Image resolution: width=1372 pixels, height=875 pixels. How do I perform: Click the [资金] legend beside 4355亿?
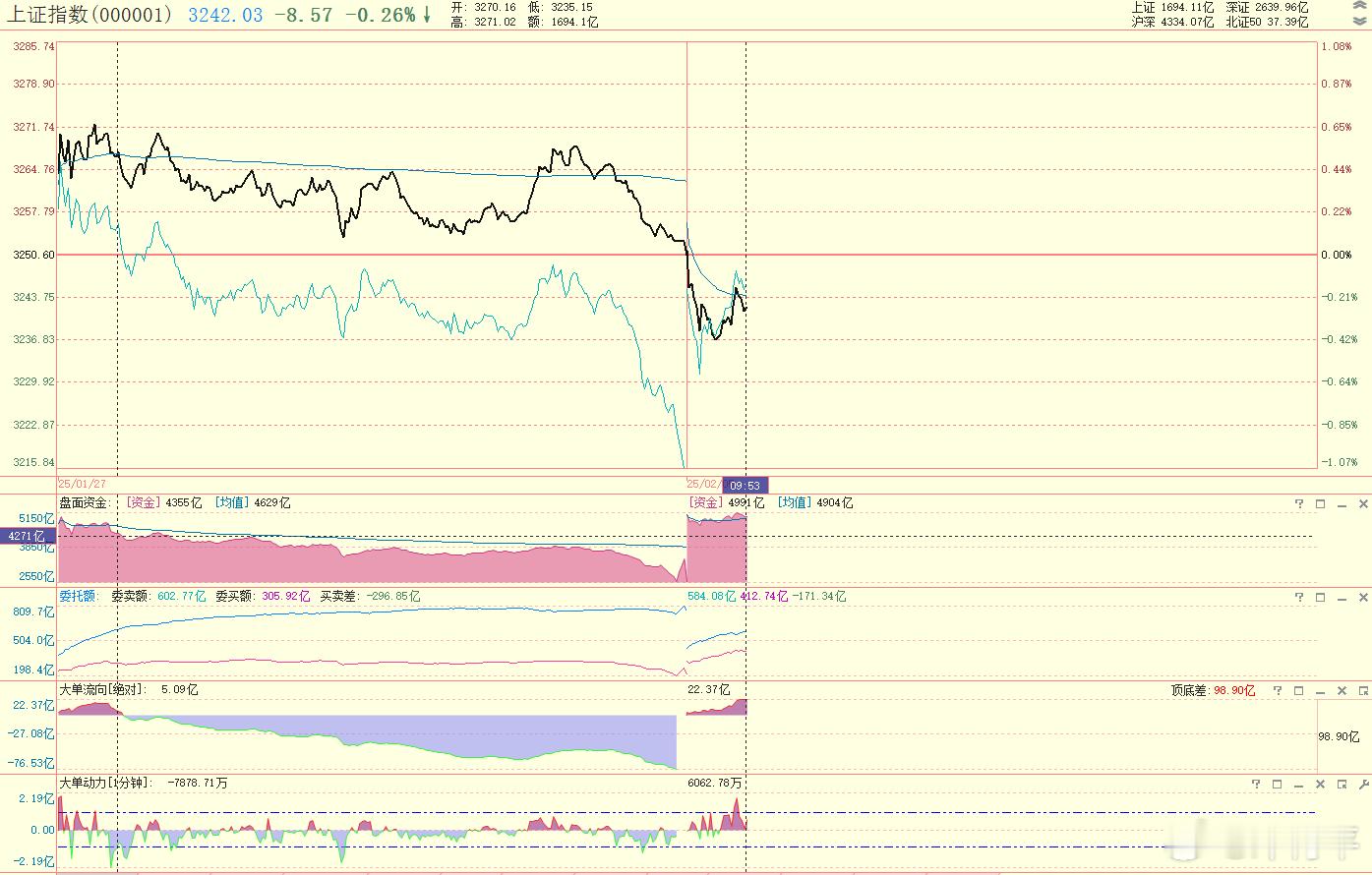point(143,502)
